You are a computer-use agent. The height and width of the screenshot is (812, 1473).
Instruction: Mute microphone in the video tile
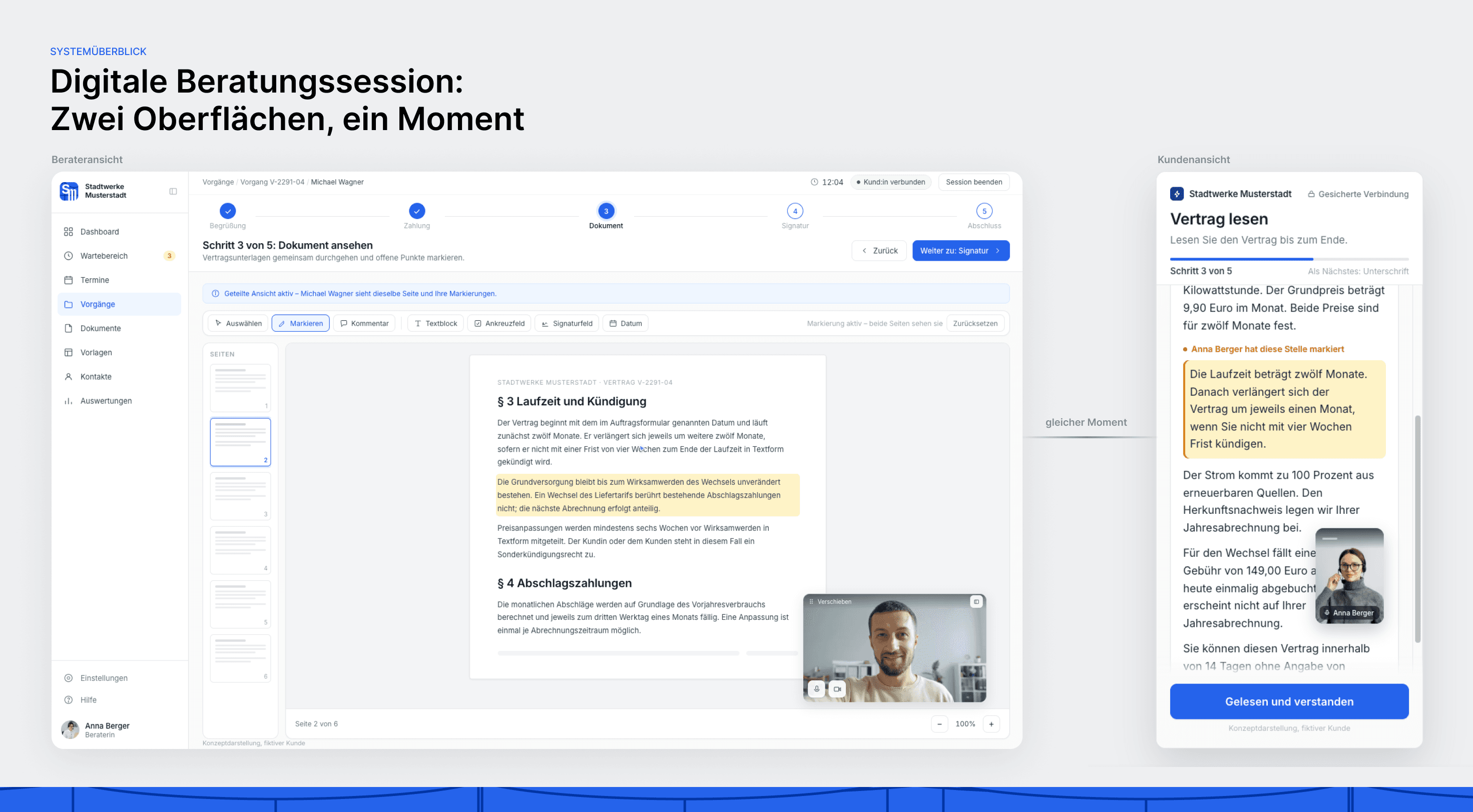816,689
